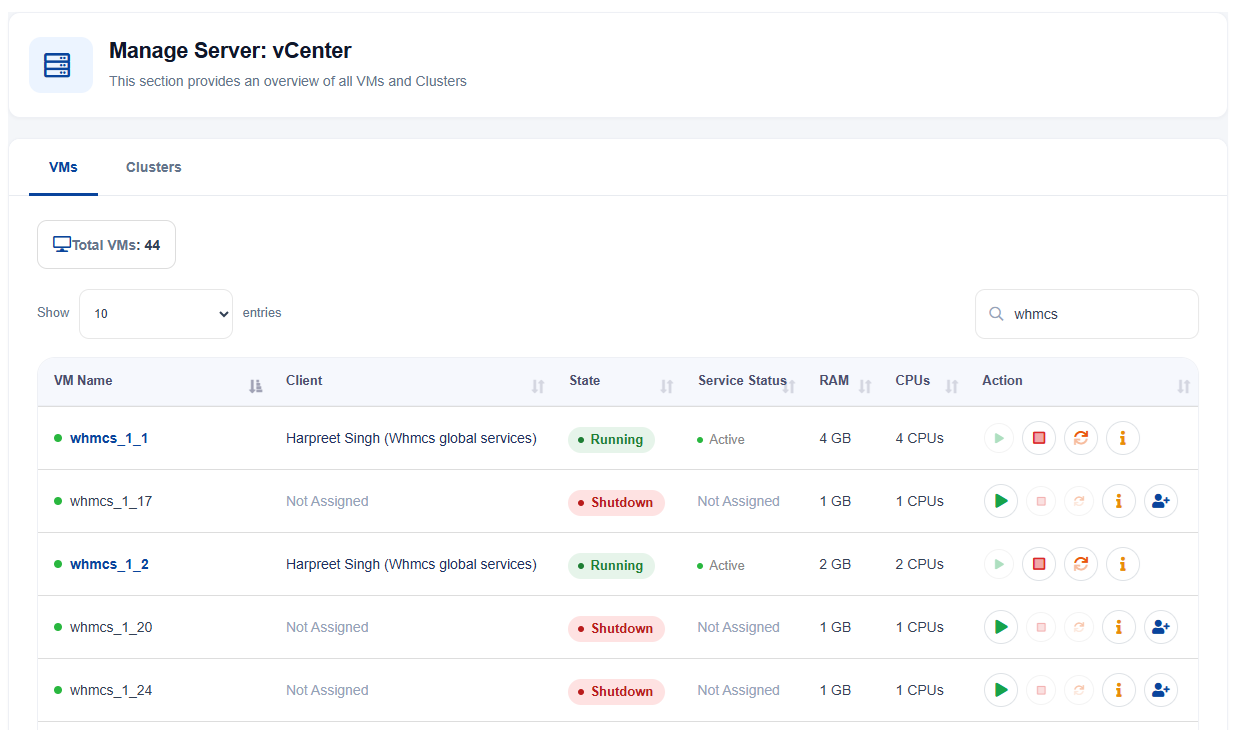Click disabled start icon for whmcs_1_2
The height and width of the screenshot is (730, 1237).
(x=998, y=564)
